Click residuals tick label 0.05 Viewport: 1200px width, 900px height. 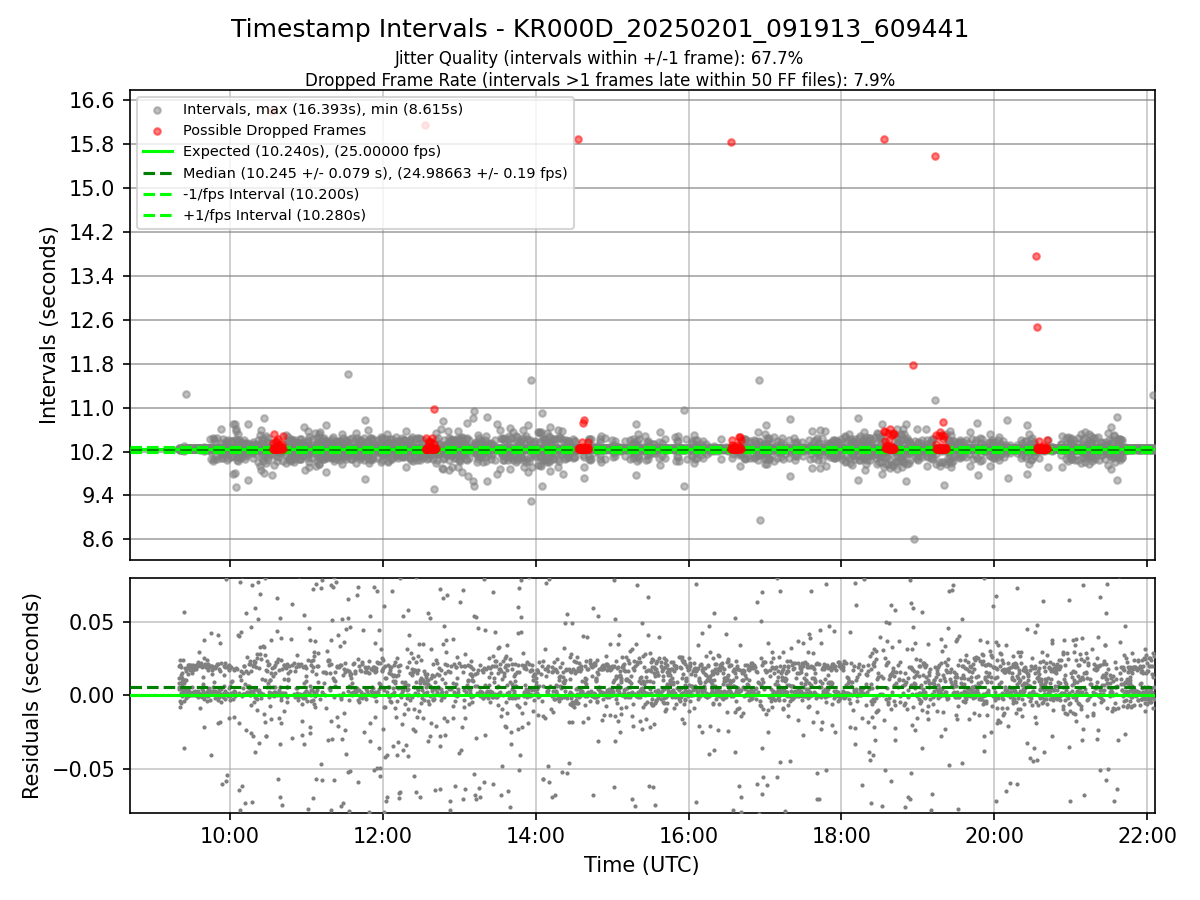(x=93, y=622)
